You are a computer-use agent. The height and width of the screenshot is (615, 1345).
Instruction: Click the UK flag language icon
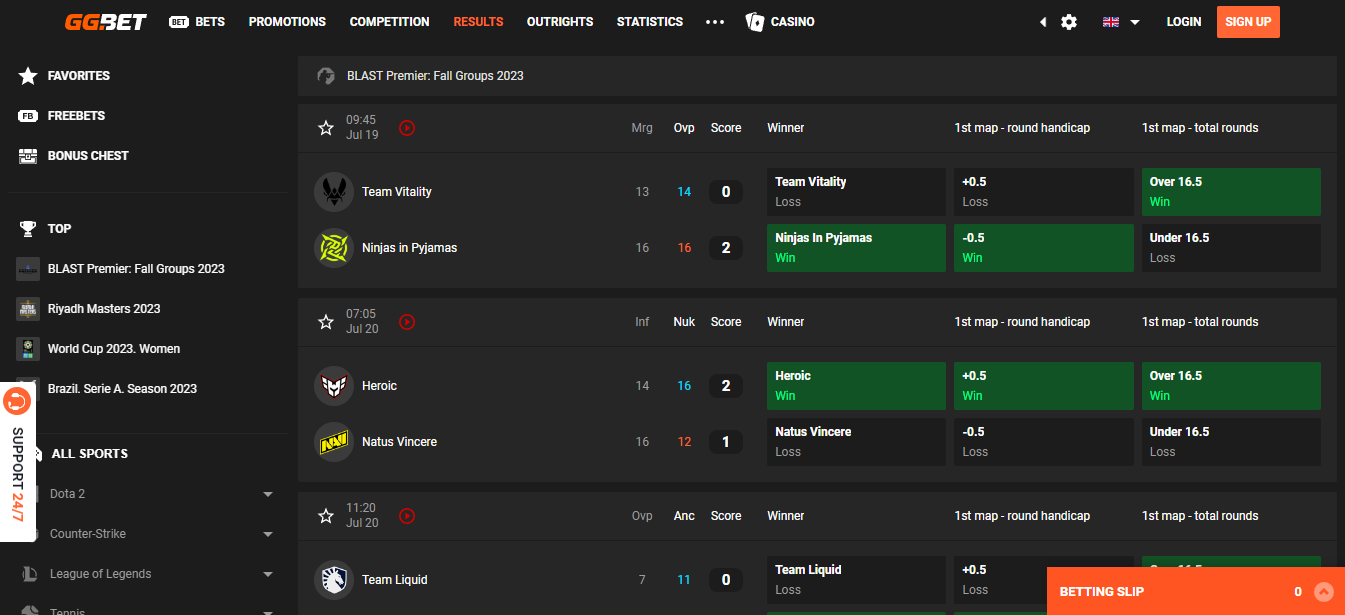[1111, 22]
